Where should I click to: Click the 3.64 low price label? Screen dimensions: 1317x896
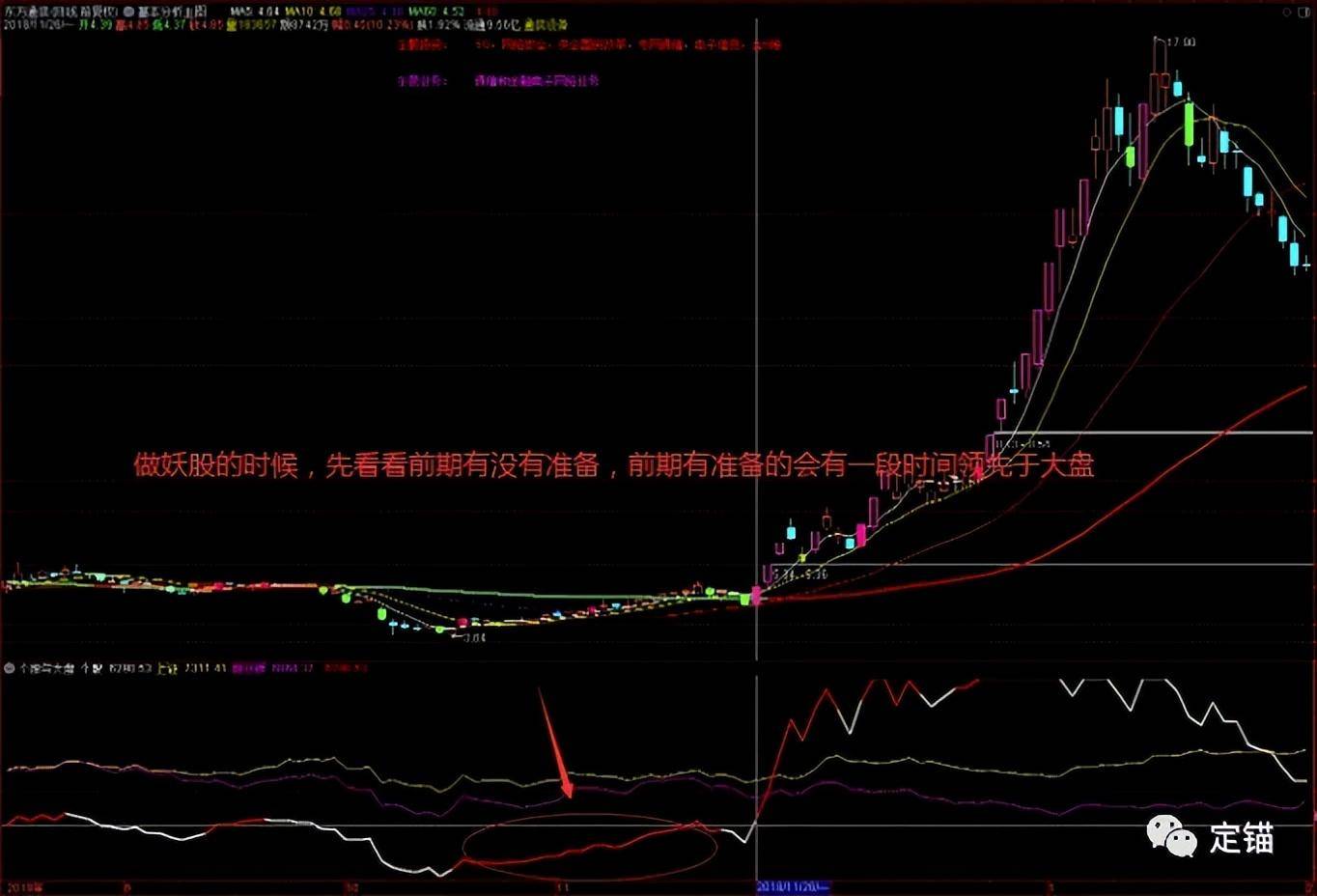click(x=474, y=638)
